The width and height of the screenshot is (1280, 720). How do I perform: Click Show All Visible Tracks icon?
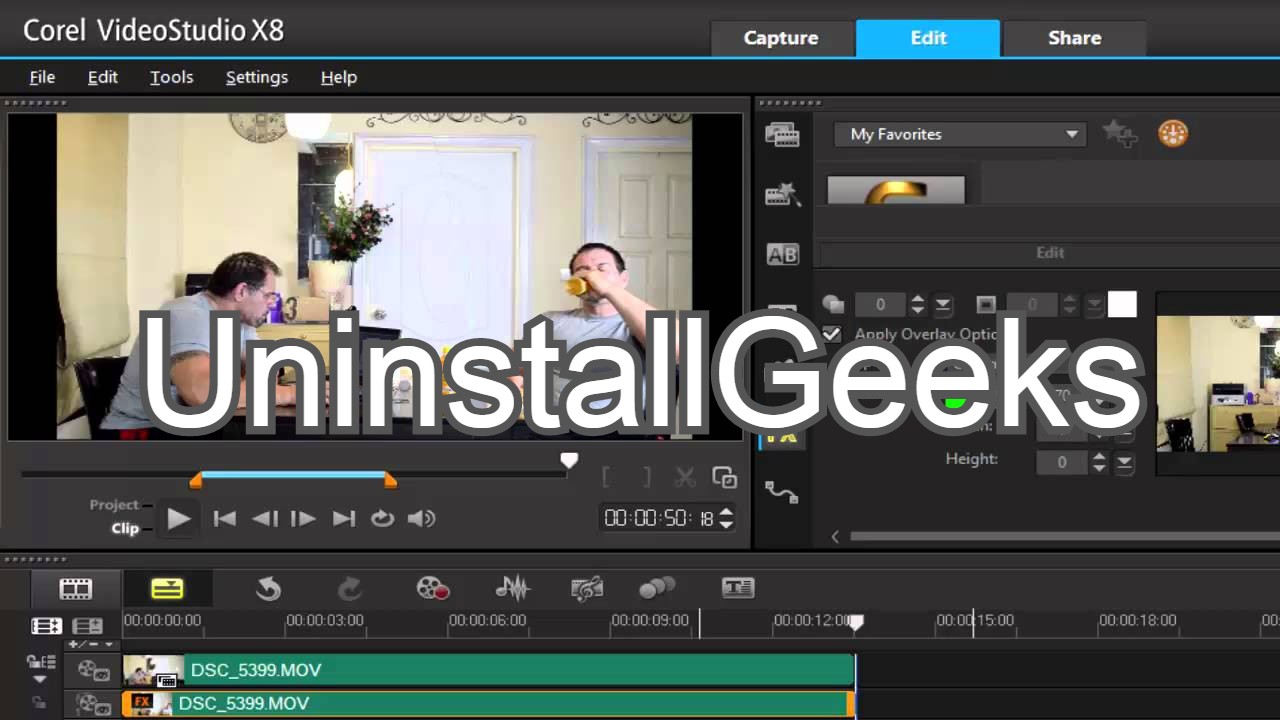click(x=46, y=627)
